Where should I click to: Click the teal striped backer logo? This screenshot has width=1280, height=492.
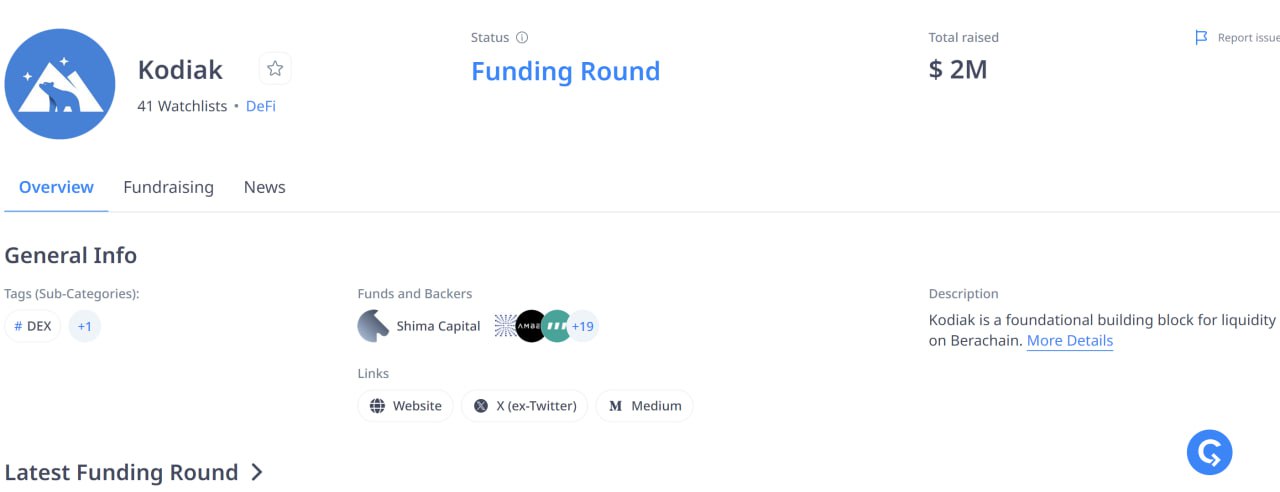(x=556, y=326)
